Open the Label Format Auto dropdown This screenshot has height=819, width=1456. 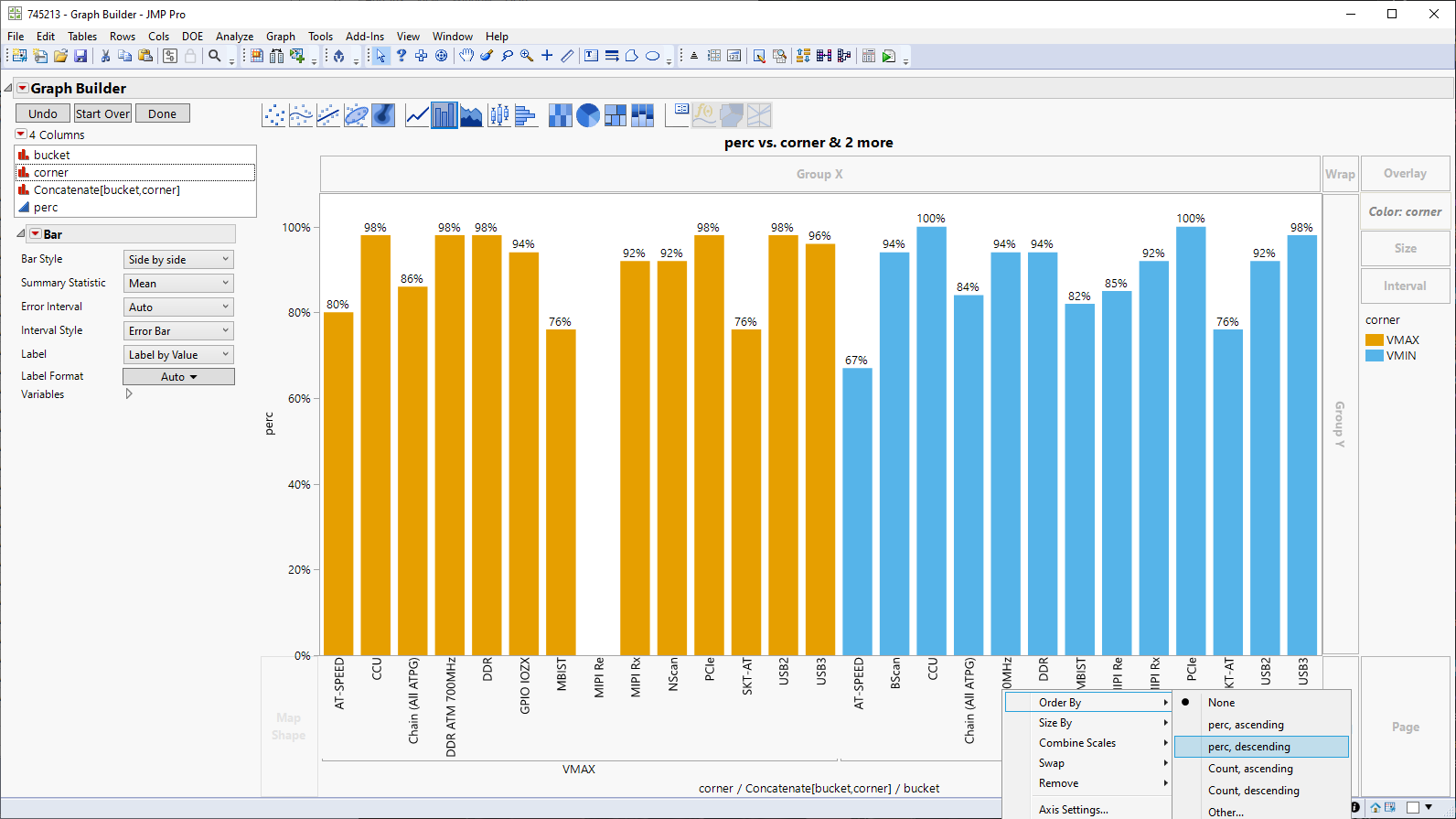[x=178, y=377]
